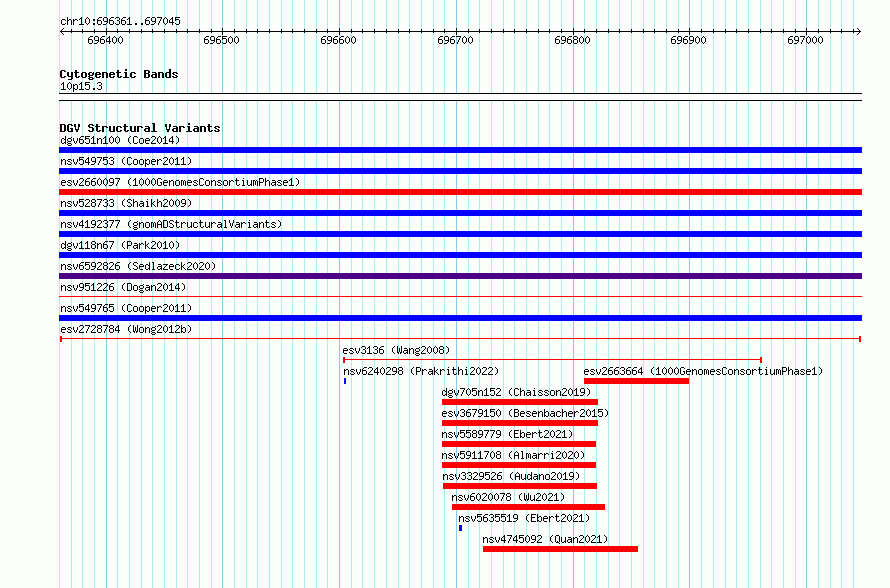Open the esv3136 (Wang2008) label
Image resolution: width=890 pixels, height=588 pixels.
click(x=396, y=350)
